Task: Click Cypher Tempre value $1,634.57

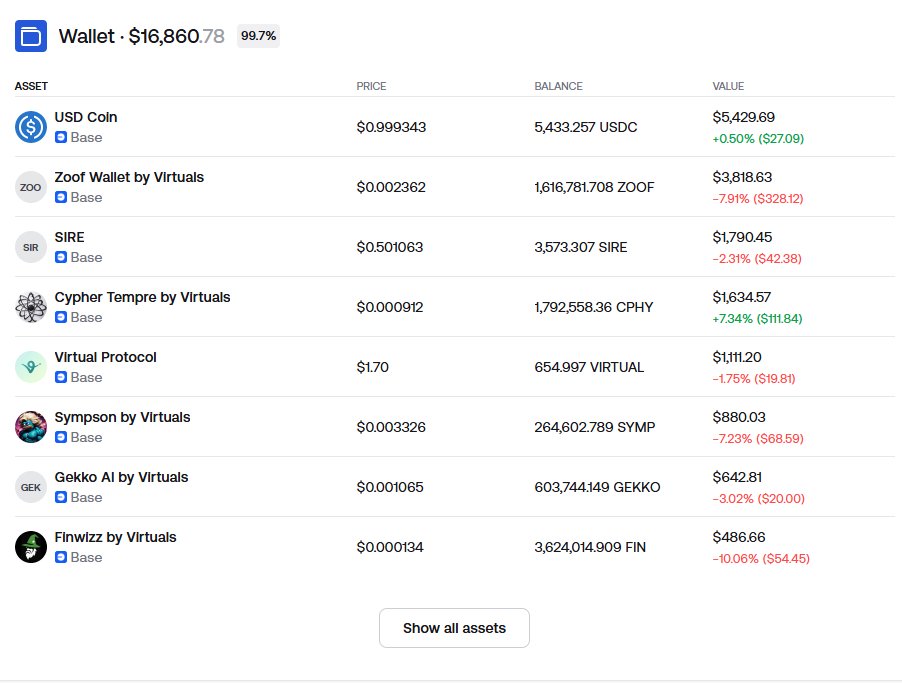Action: coord(742,297)
